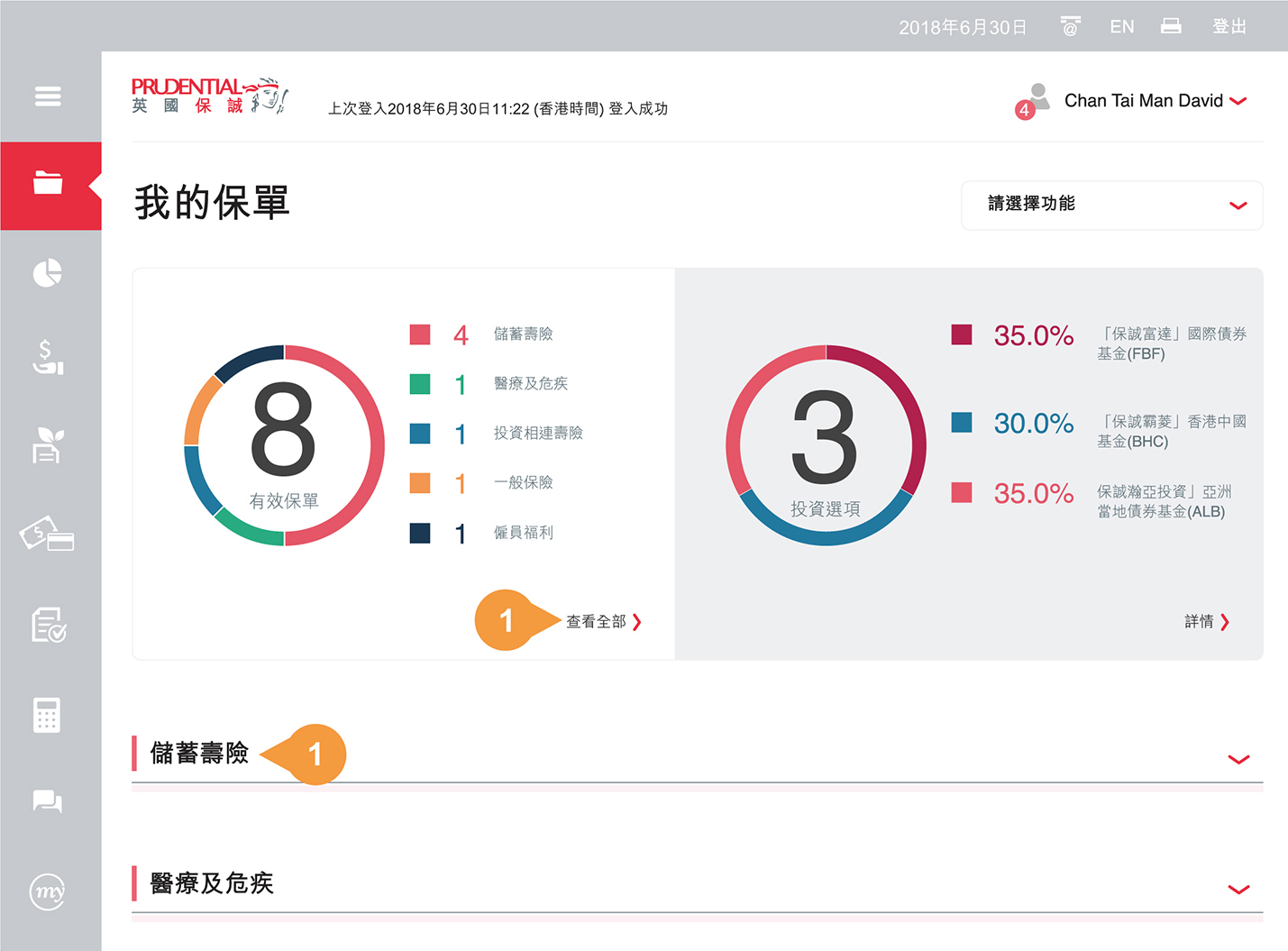Click the cash and card payment icon
This screenshot has height=951, width=1288.
point(47,534)
